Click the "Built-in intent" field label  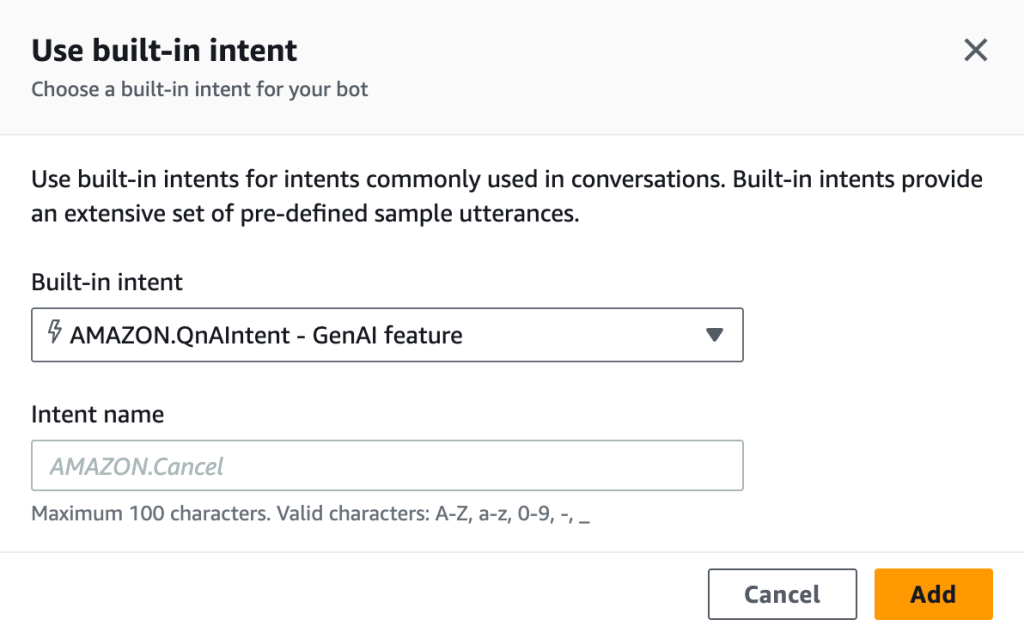tap(107, 282)
